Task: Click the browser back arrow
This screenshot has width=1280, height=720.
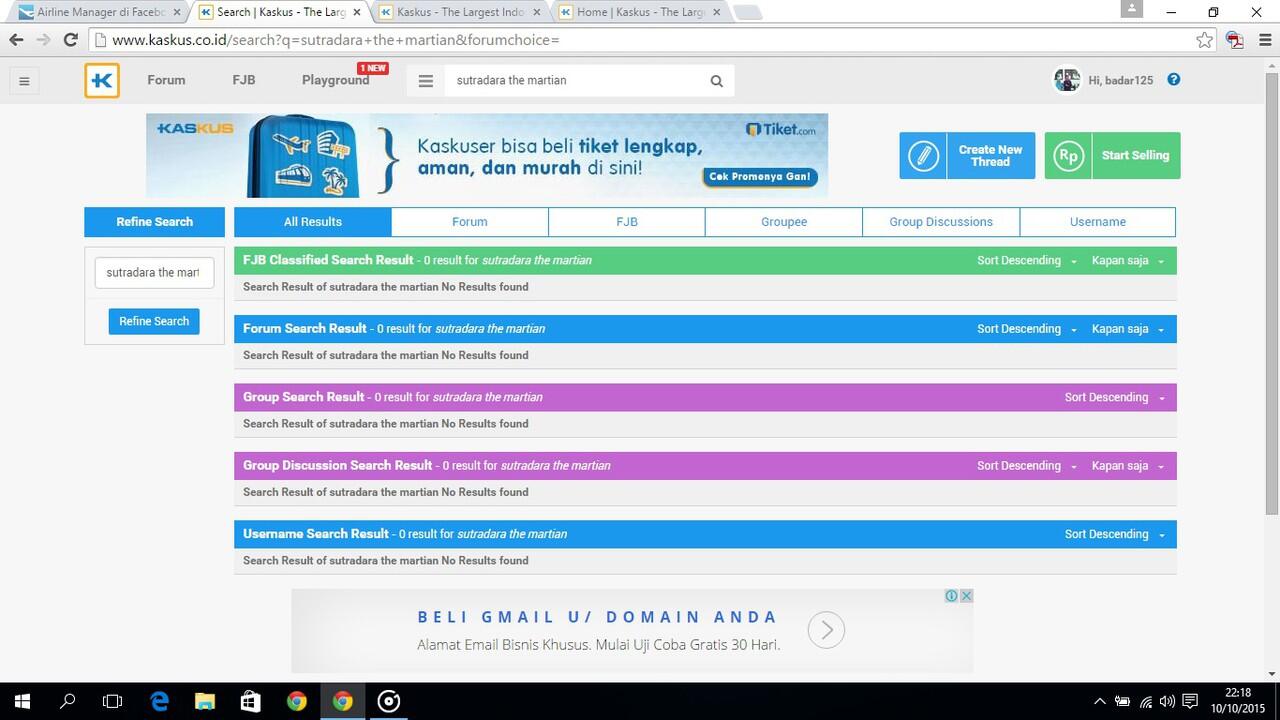Action: pos(16,40)
